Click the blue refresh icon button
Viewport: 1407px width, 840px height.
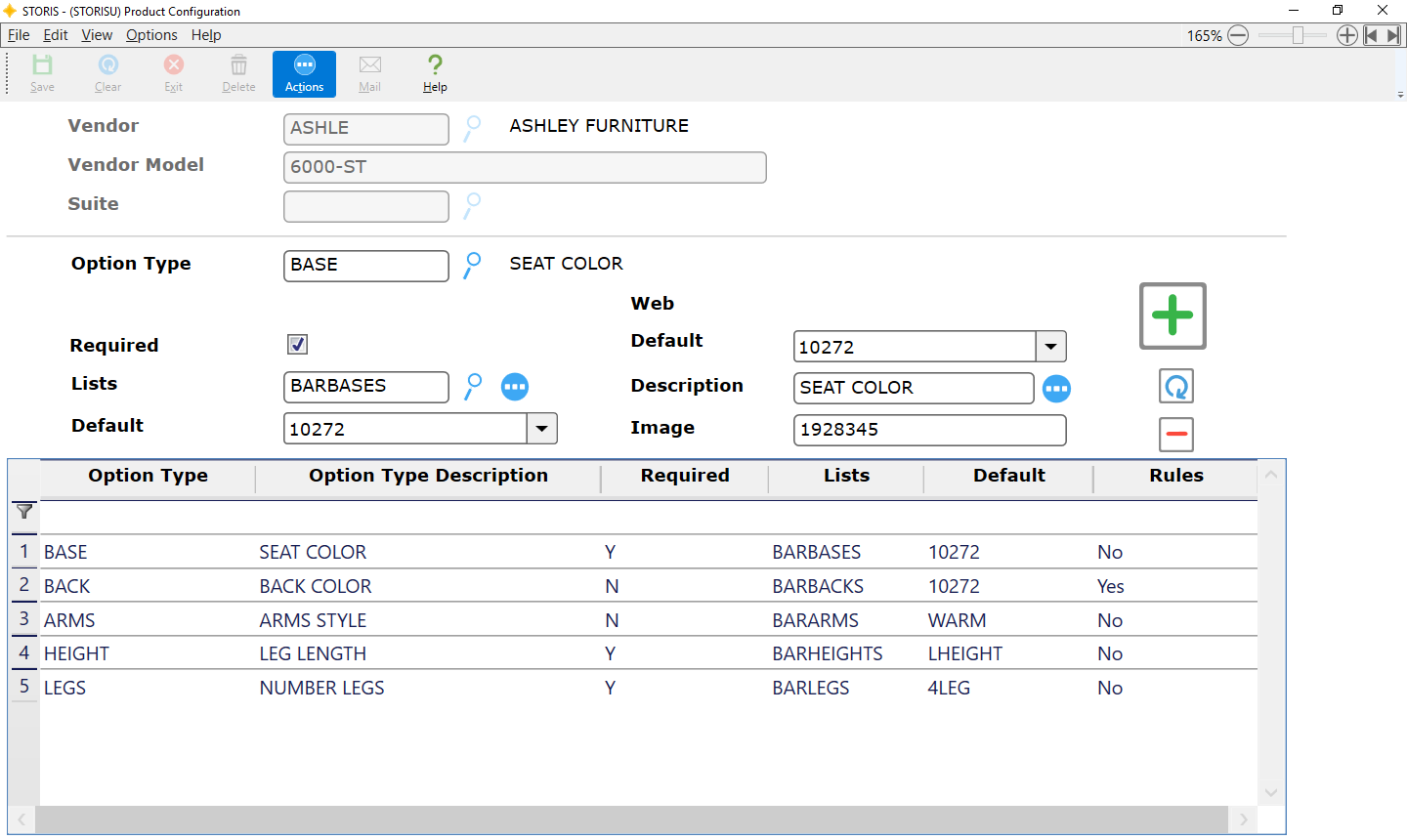click(x=1176, y=387)
